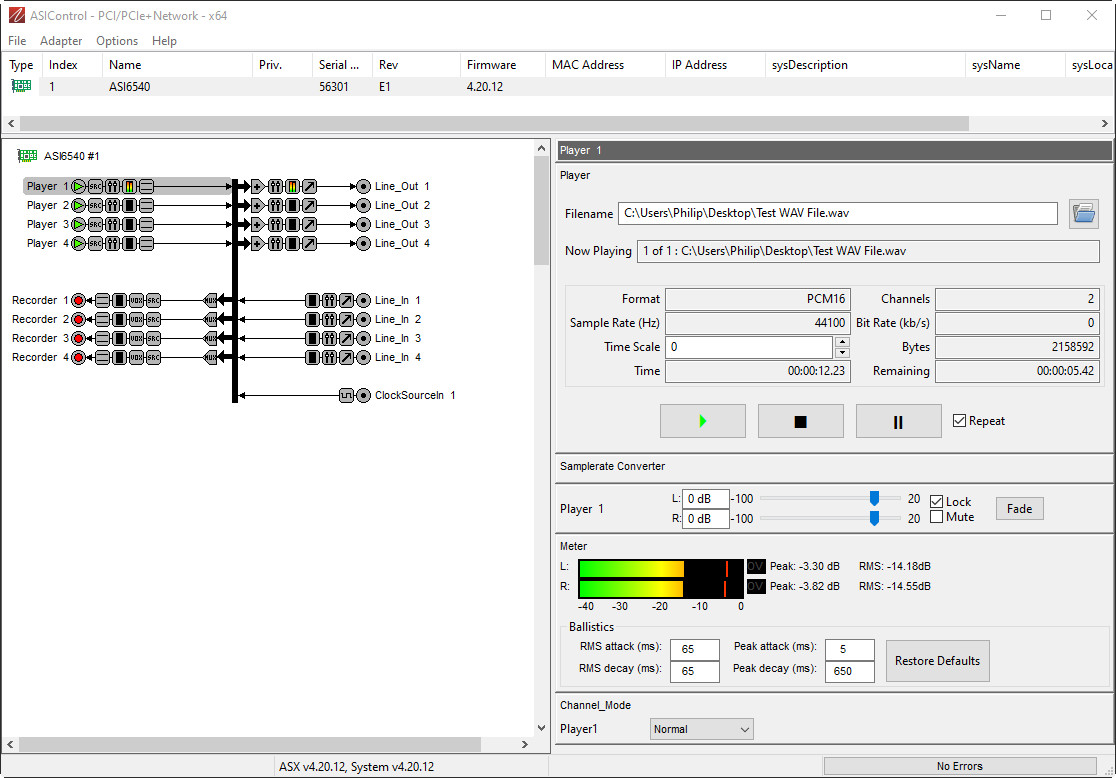Open the ClockSourceIn clock node icon

(346, 395)
